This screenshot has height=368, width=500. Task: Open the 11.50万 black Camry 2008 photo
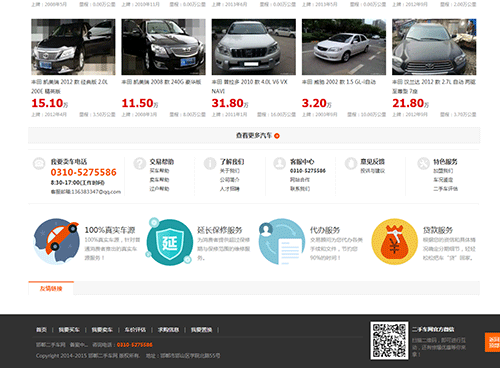click(163, 47)
